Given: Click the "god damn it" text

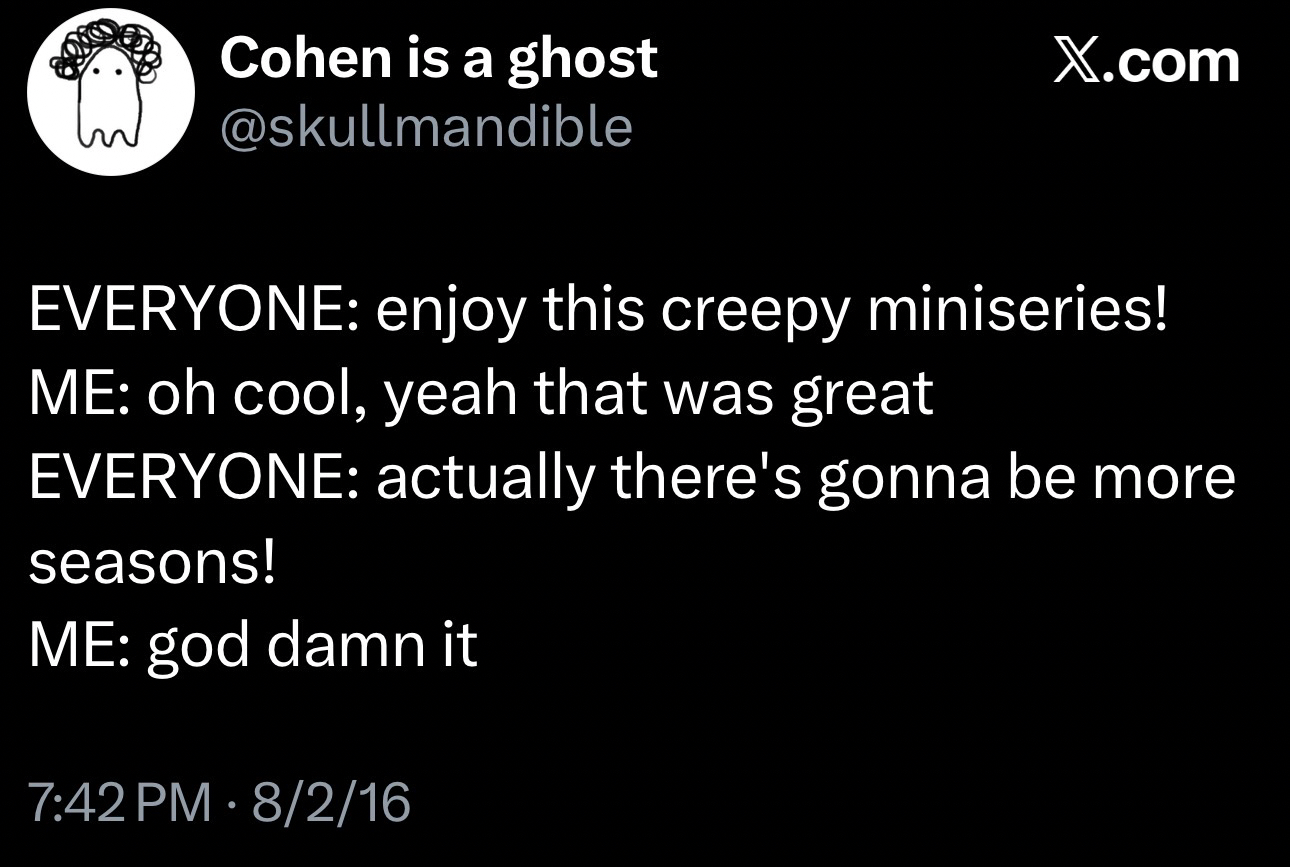Looking at the screenshot, I should point(313,646).
